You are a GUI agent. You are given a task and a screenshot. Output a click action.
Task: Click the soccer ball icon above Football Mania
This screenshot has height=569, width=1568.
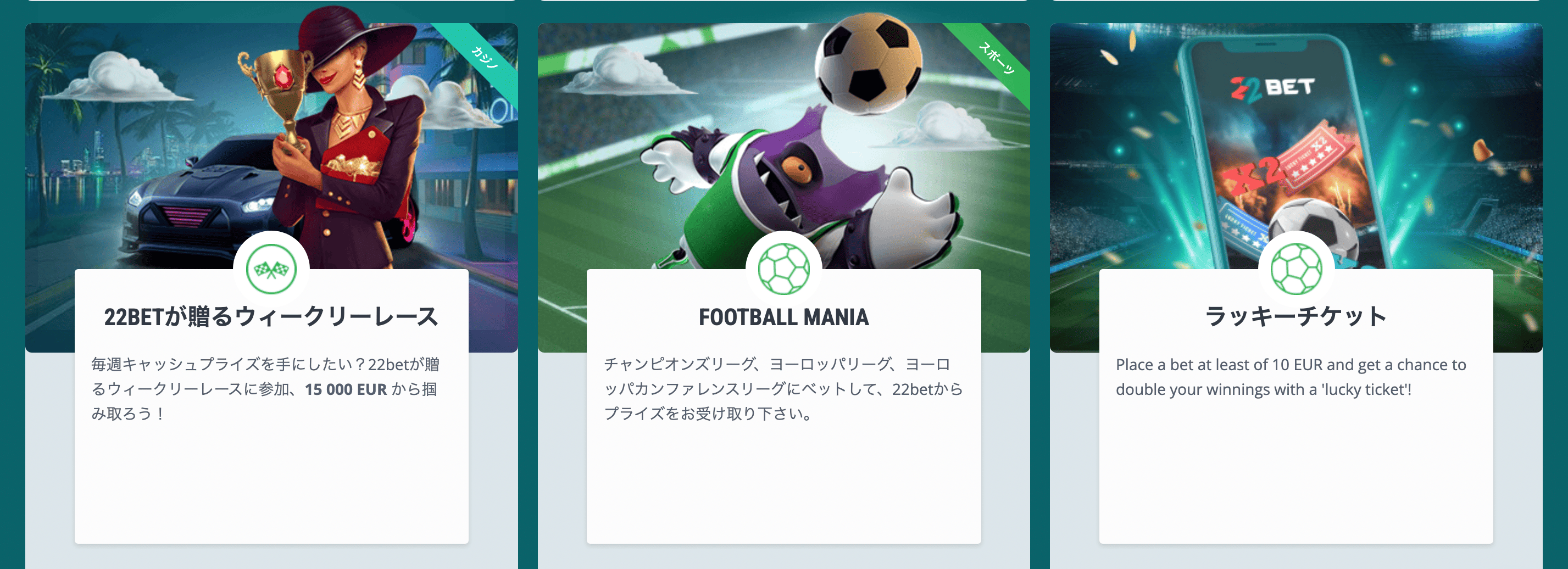[x=783, y=269]
